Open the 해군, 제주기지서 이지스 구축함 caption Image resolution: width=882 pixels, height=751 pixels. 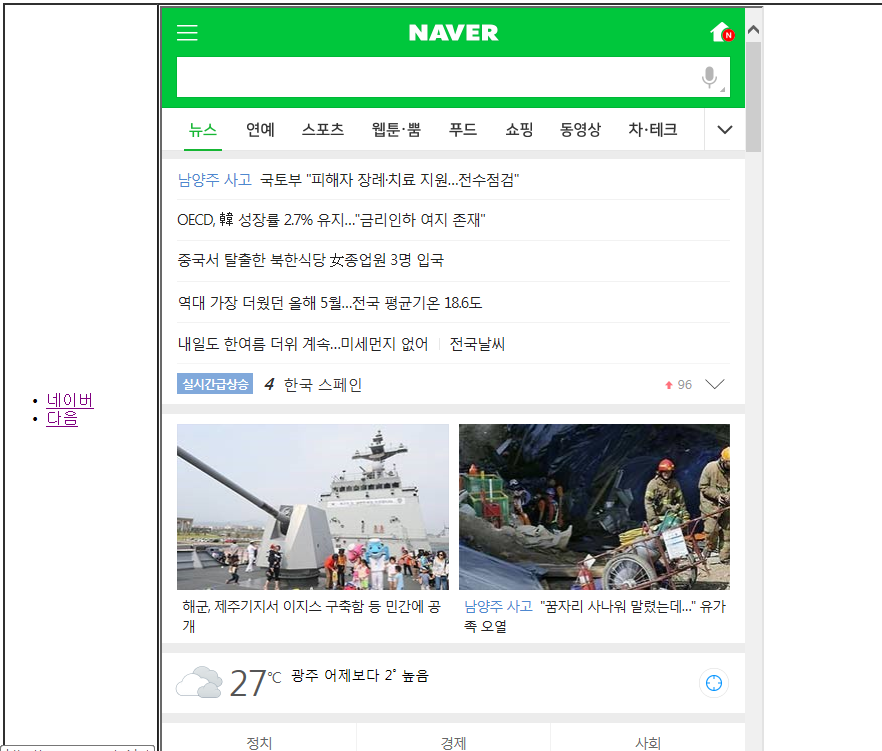(x=312, y=616)
